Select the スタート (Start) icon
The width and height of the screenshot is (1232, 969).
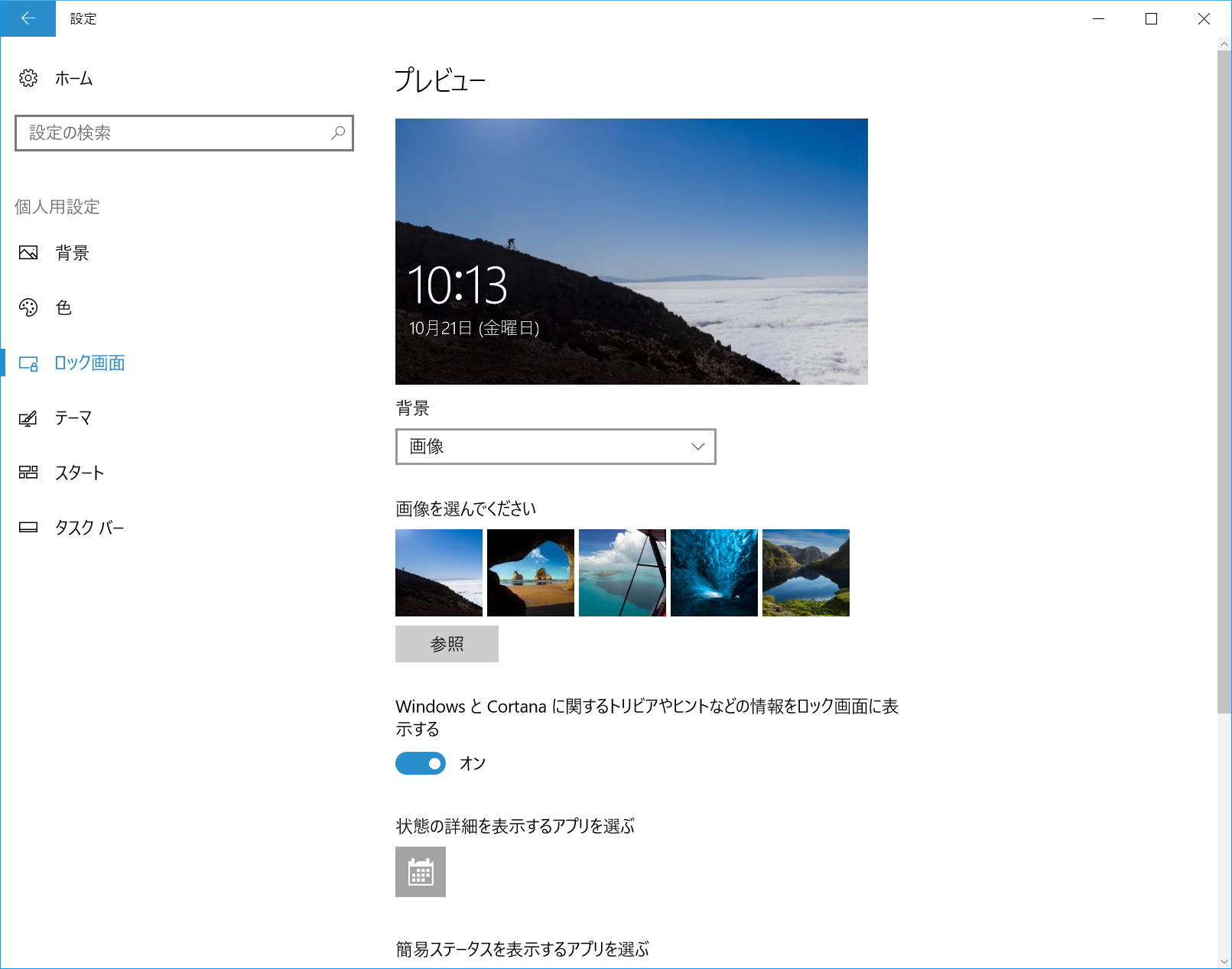click(28, 472)
